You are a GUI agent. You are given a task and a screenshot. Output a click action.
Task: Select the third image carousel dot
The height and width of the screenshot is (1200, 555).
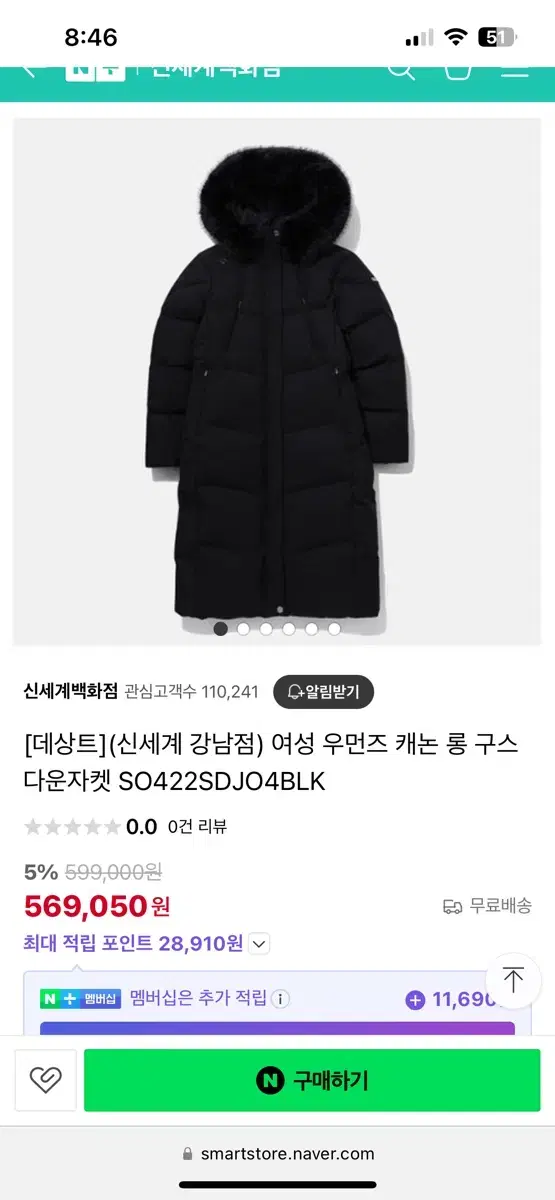pos(266,629)
